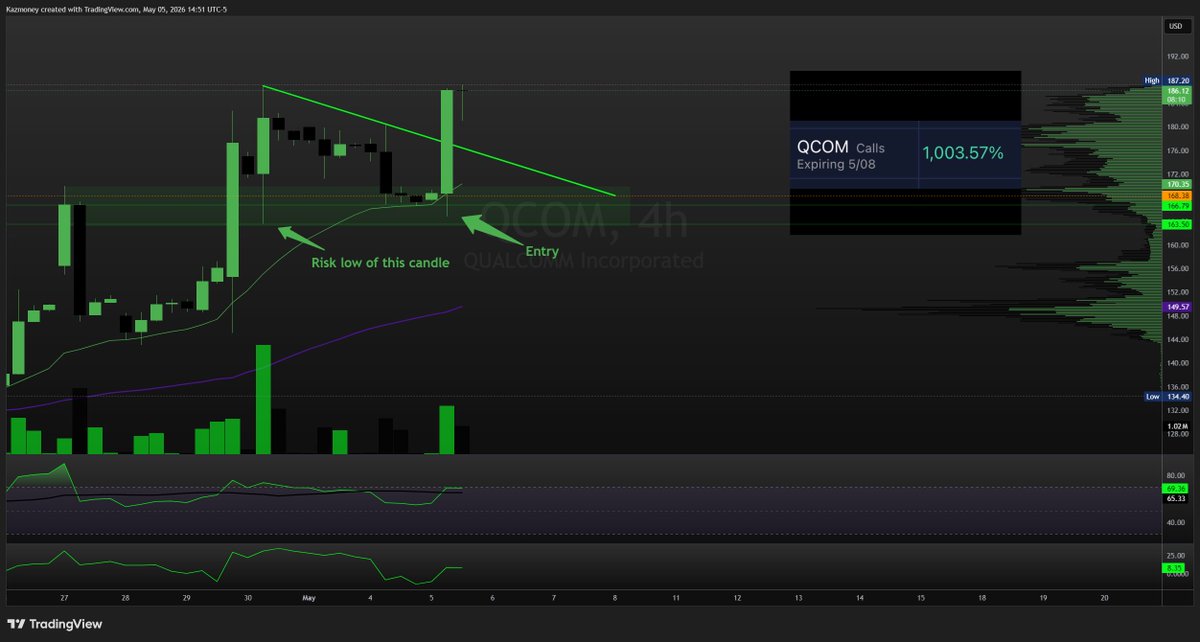Click the 144.00 price axis label
The height and width of the screenshot is (642, 1200).
pyautogui.click(x=1176, y=340)
